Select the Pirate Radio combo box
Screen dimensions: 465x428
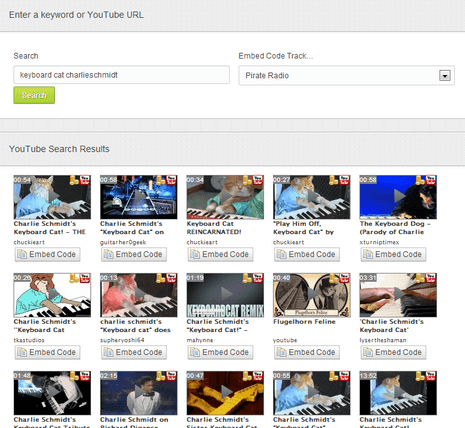tap(346, 76)
